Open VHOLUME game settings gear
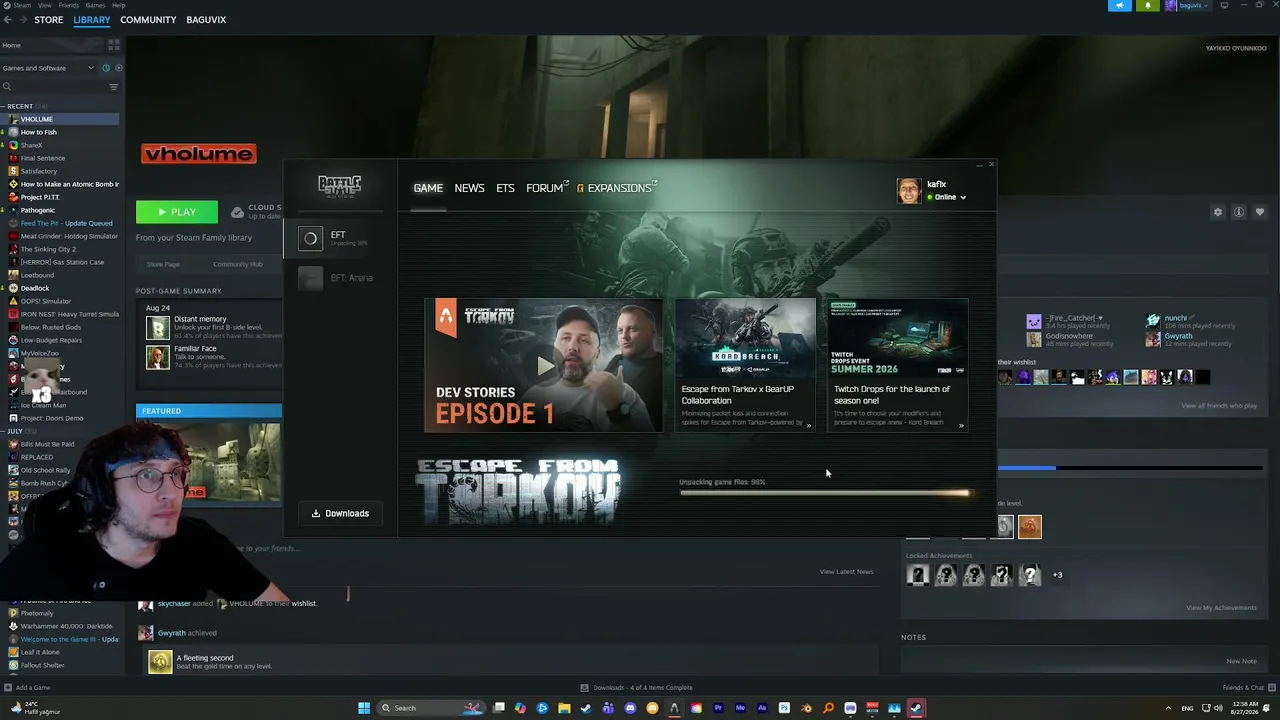 1217,212
